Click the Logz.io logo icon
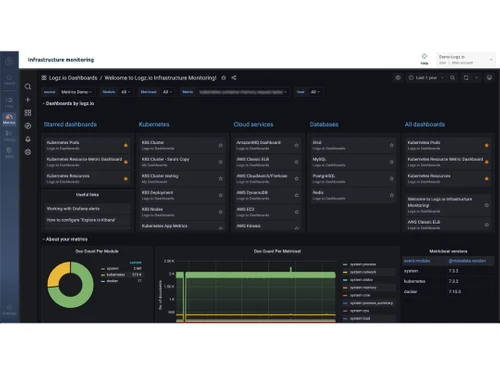Screen dimensions: 500x375 click(9, 61)
